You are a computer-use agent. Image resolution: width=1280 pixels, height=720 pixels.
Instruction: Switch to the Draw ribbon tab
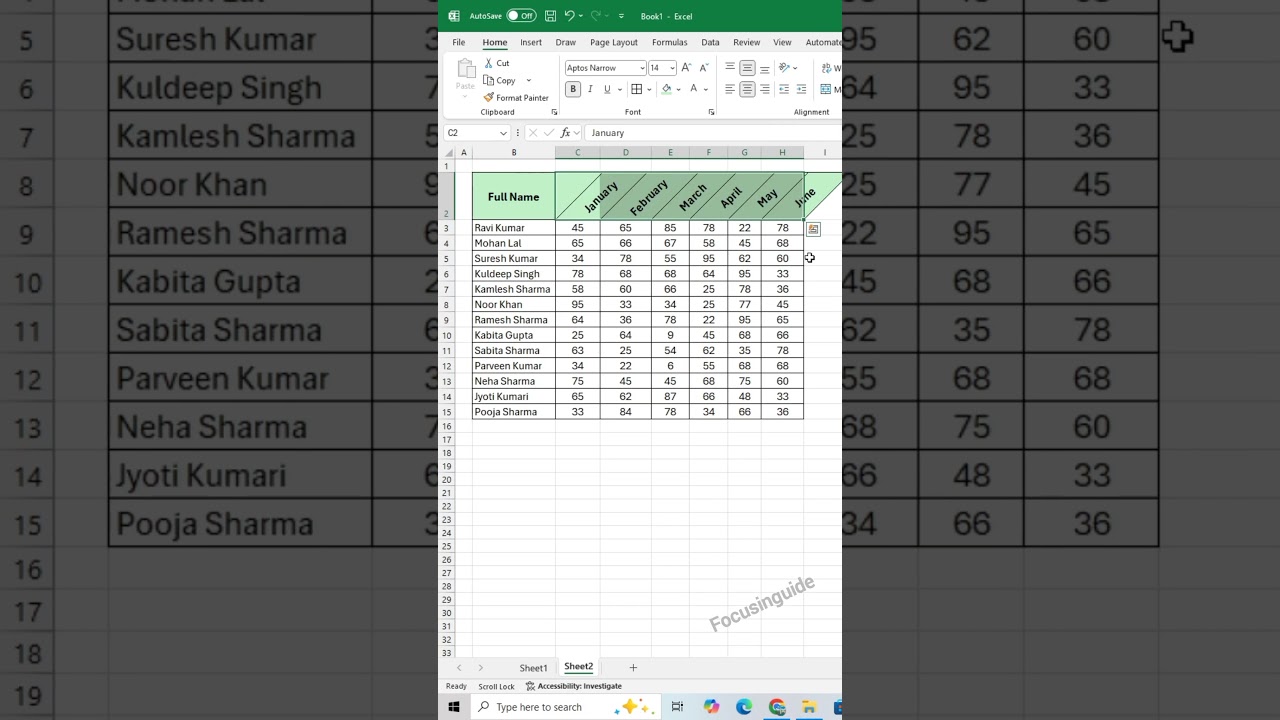[566, 43]
